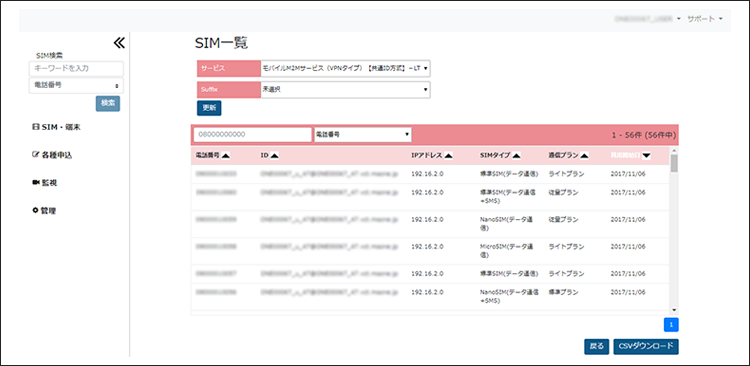Sort by 電話番号 column arrow
This screenshot has width=750, height=366.
[226, 155]
